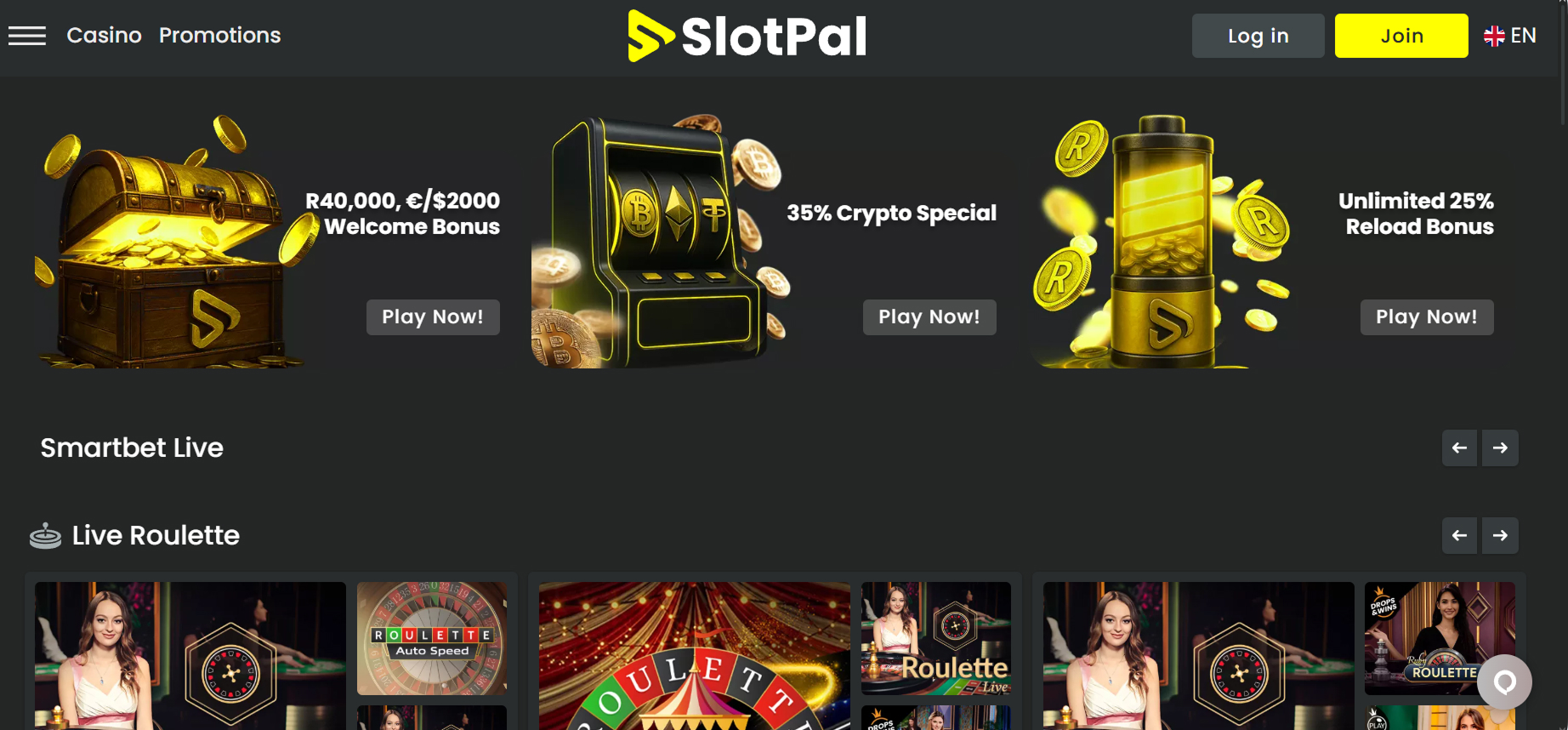This screenshot has height=730, width=1568.
Task: Open the Ruby Roulette Drops & Wins thumbnail
Action: tap(1440, 638)
